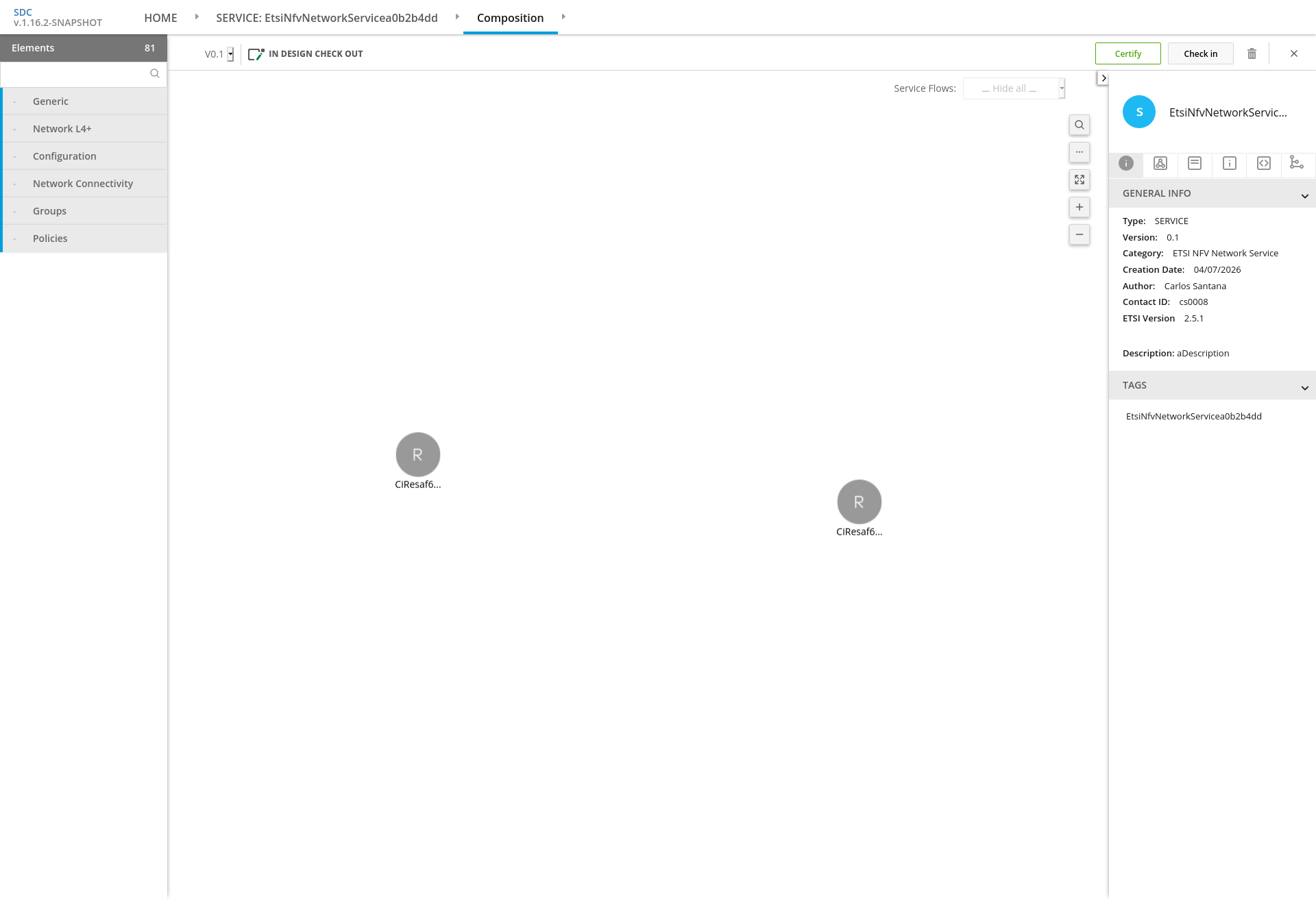Viewport: 1316px width, 904px height.
Task: Expand the Network Connectivity category
Action: coord(83,184)
